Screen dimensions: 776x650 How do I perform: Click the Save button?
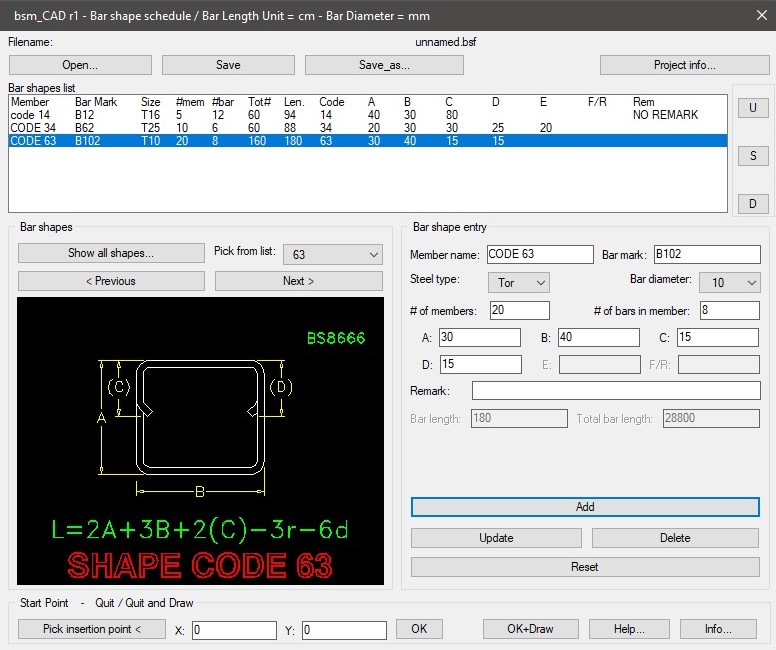(228, 65)
